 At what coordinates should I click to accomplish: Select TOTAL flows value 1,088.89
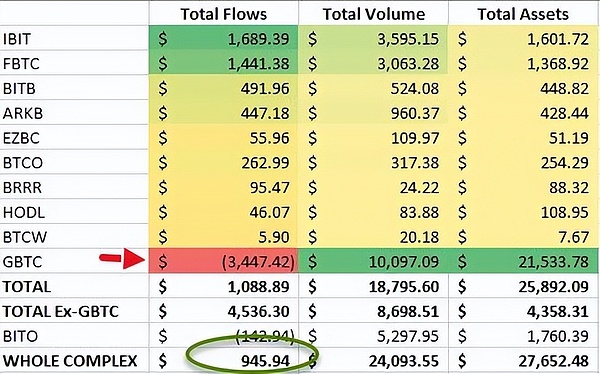point(258,287)
